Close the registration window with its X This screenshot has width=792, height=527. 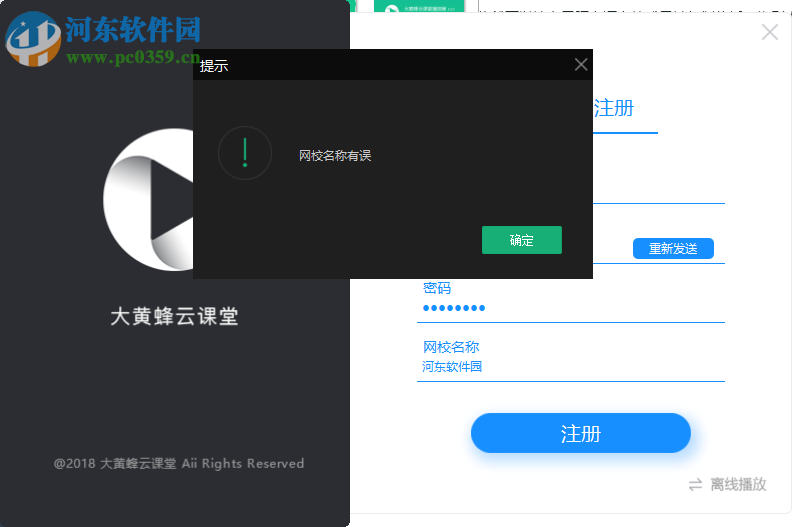pyautogui.click(x=769, y=32)
